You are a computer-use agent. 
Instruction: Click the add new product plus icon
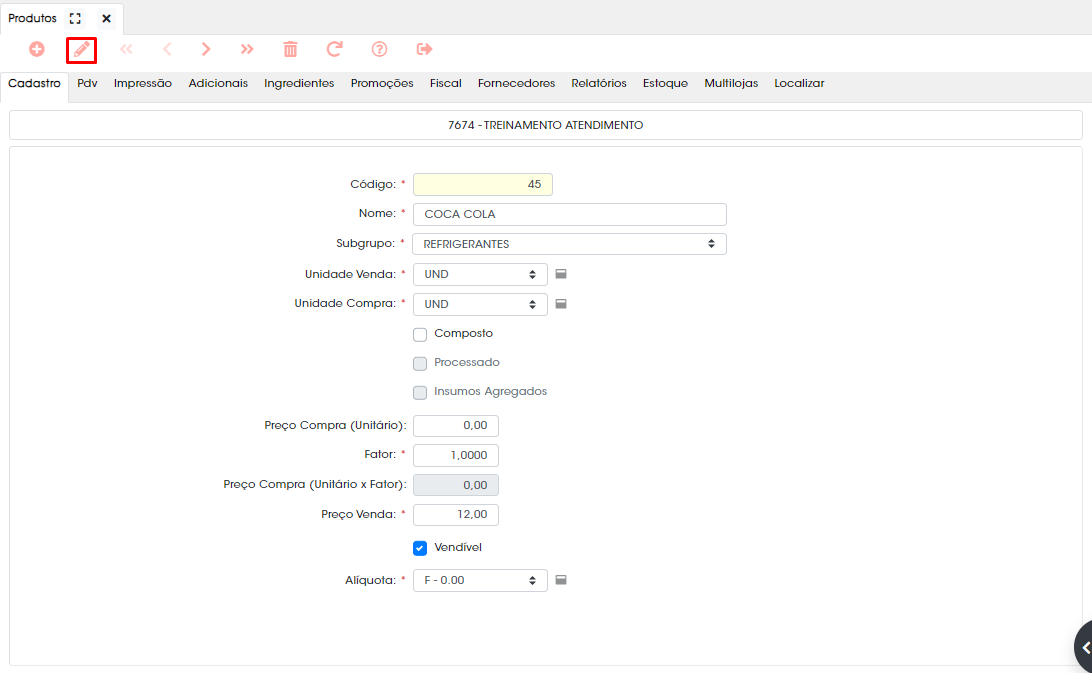37,49
